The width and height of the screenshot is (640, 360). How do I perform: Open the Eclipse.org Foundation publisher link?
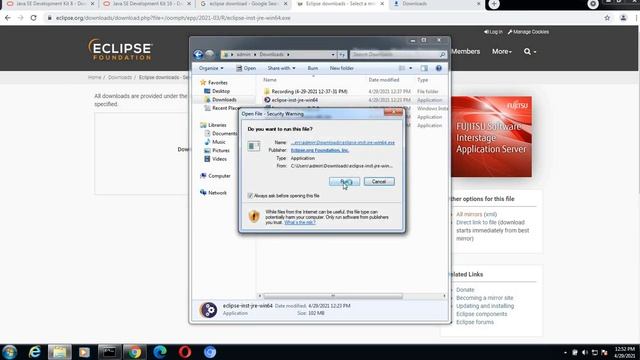(x=320, y=150)
